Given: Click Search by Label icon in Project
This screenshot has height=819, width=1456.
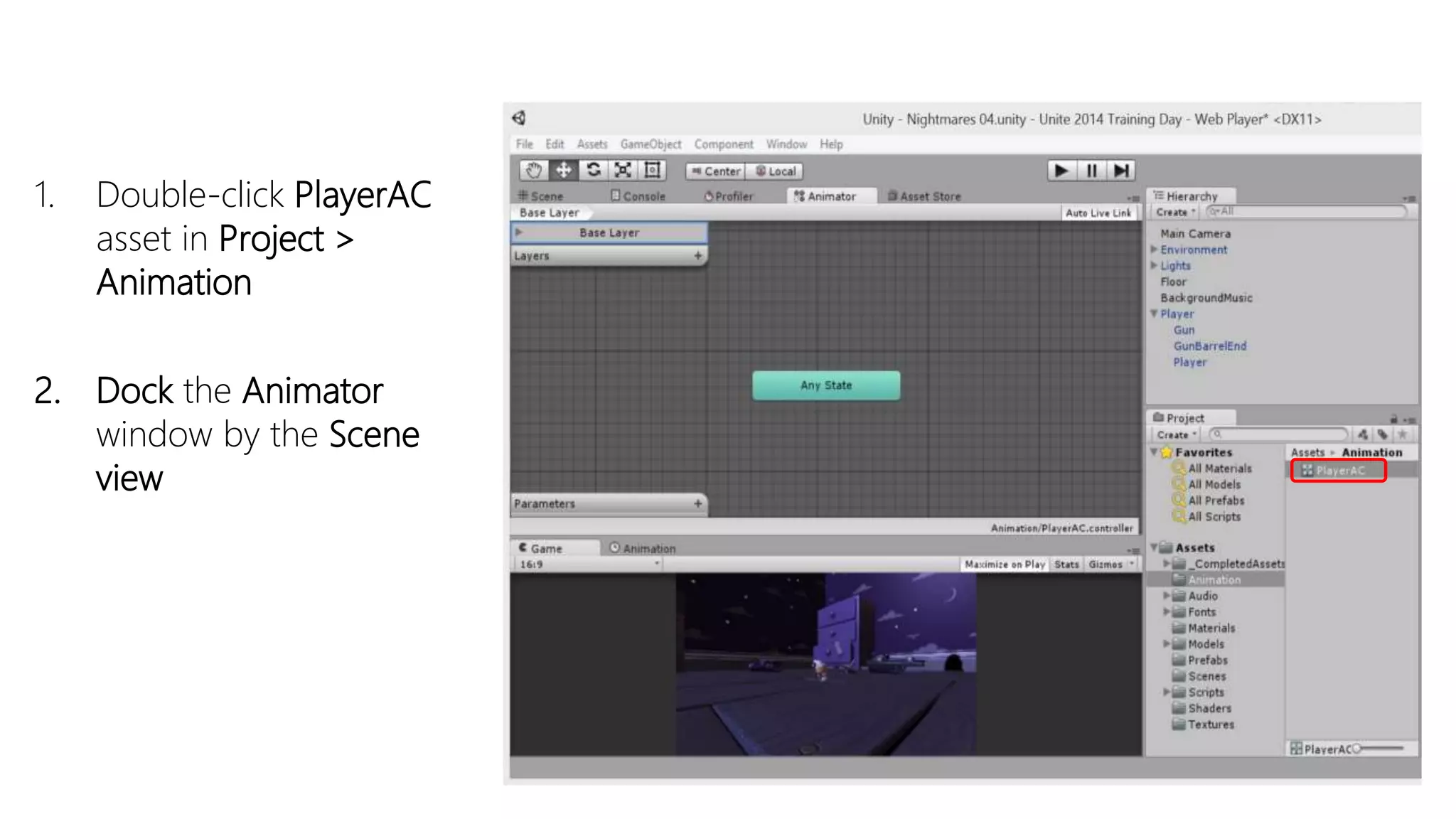Looking at the screenshot, I should [x=1383, y=434].
